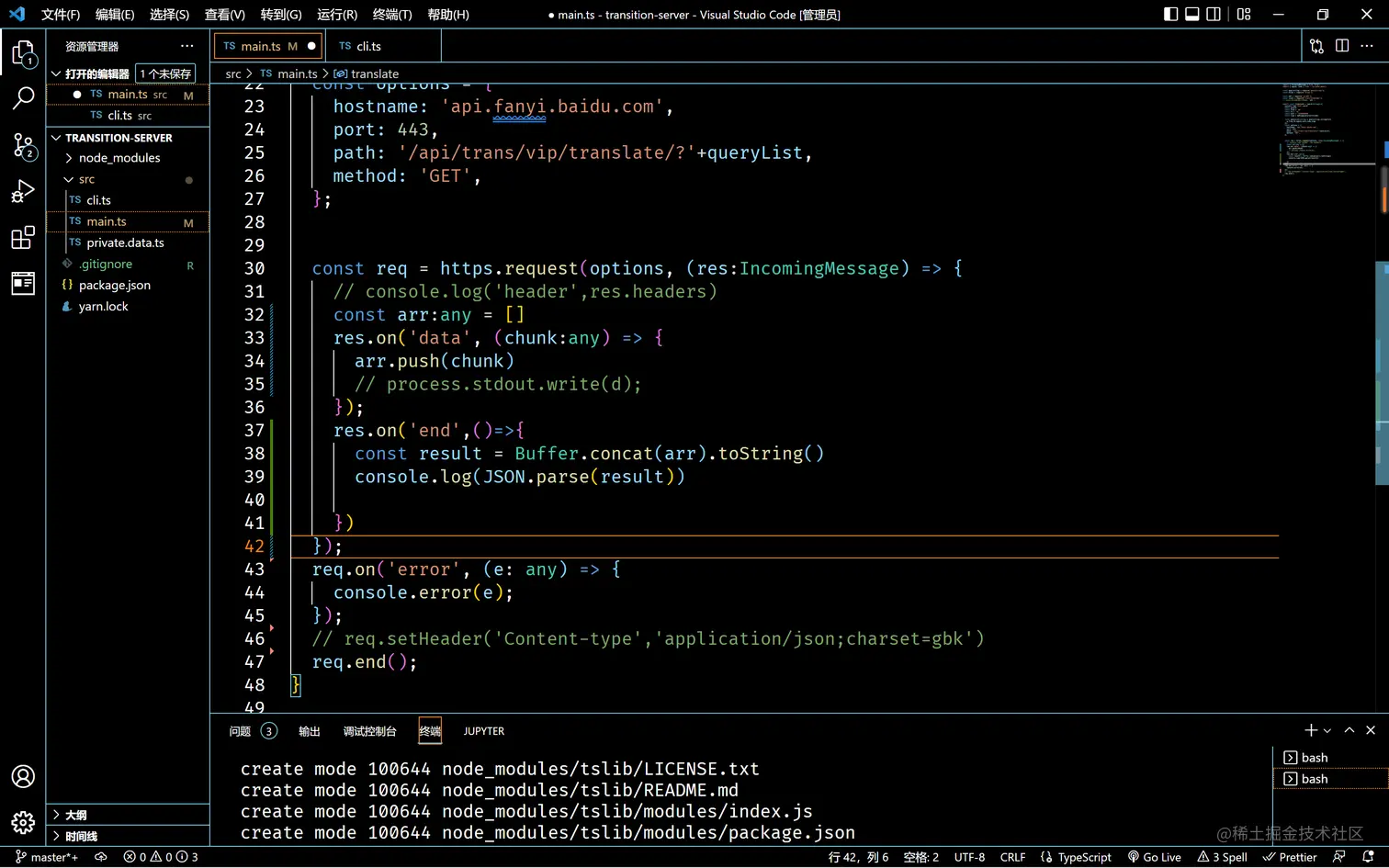Image resolution: width=1389 pixels, height=868 pixels.
Task: Open the 编辑(E) menu
Action: click(115, 14)
